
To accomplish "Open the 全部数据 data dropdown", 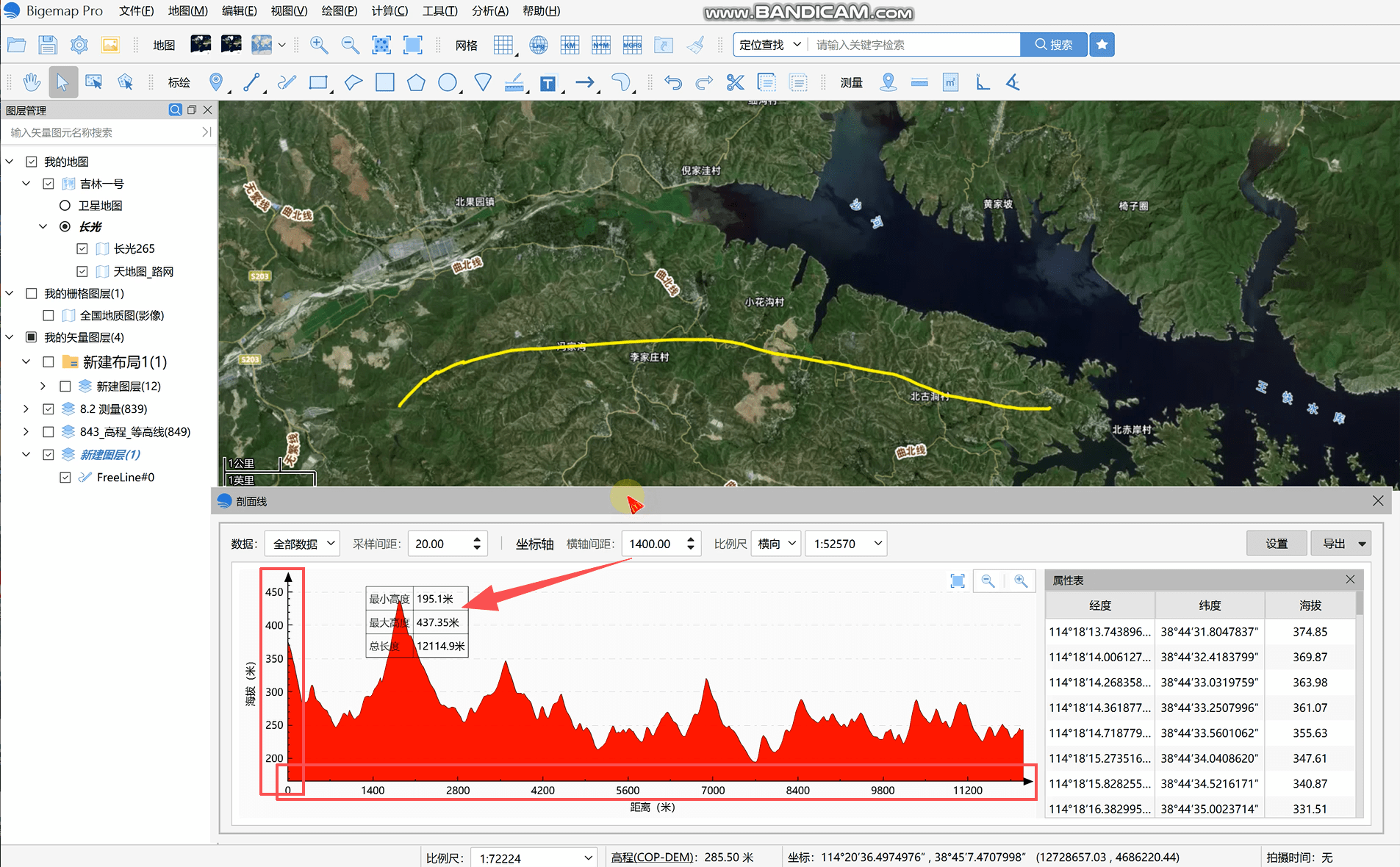I will [x=302, y=544].
